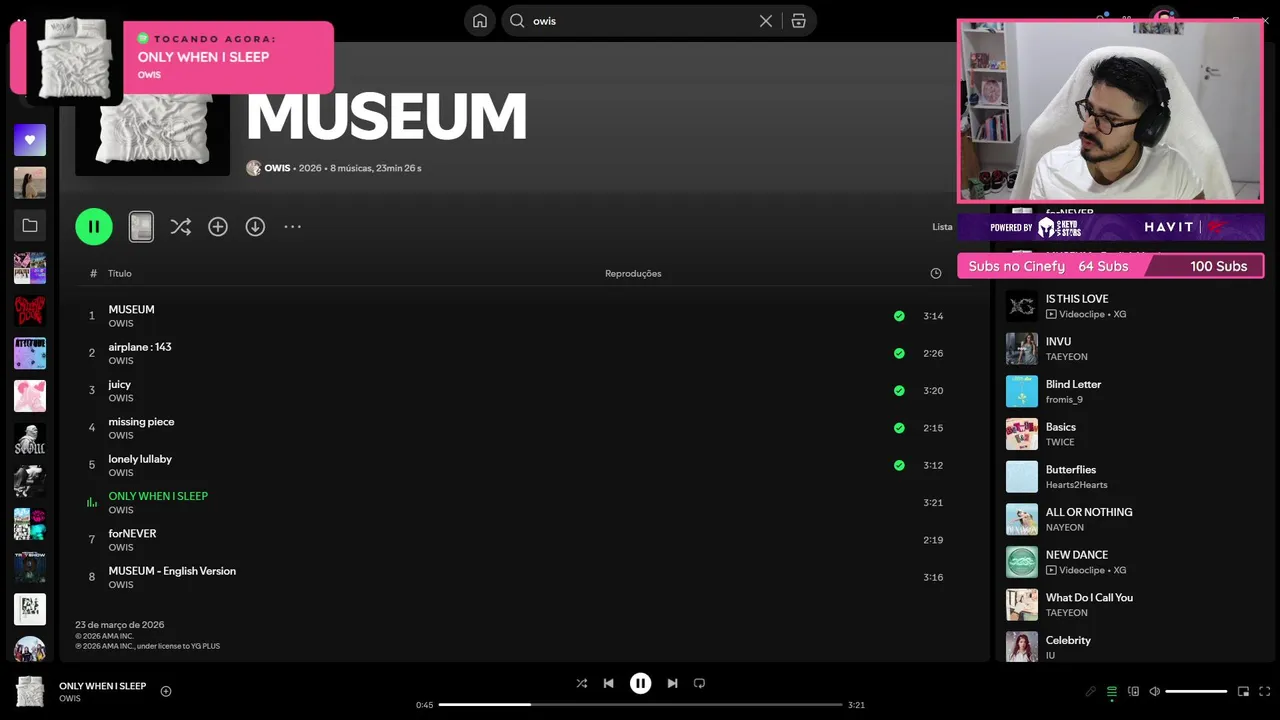The image size is (1280, 720).
Task: Seek within the song progress bar
Action: tap(640, 705)
